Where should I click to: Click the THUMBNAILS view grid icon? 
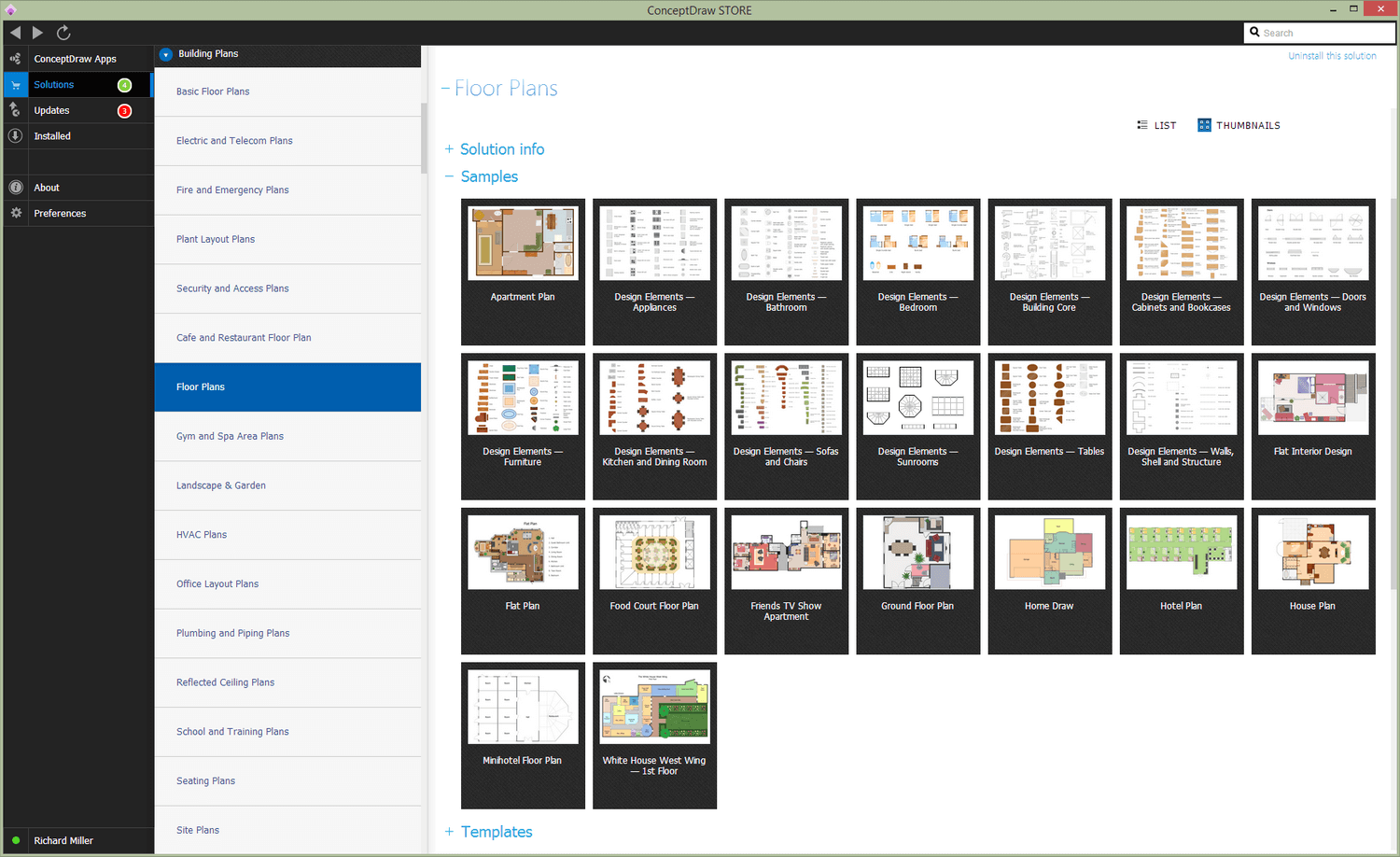click(x=1204, y=125)
